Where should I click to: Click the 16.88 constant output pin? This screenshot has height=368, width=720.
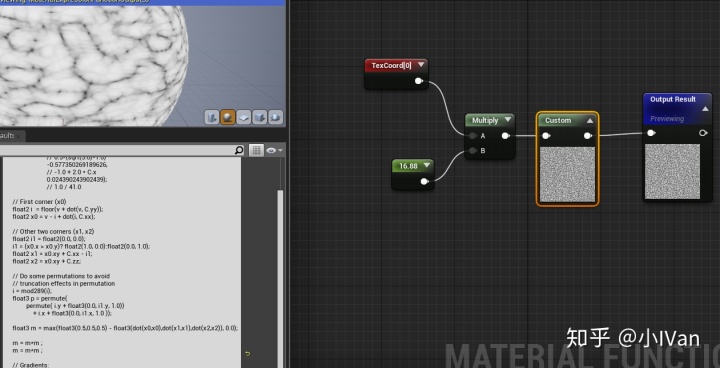pyautogui.click(x=425, y=181)
